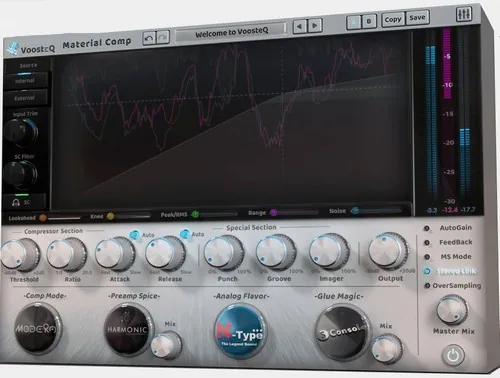Click the power bypass button

453,355
